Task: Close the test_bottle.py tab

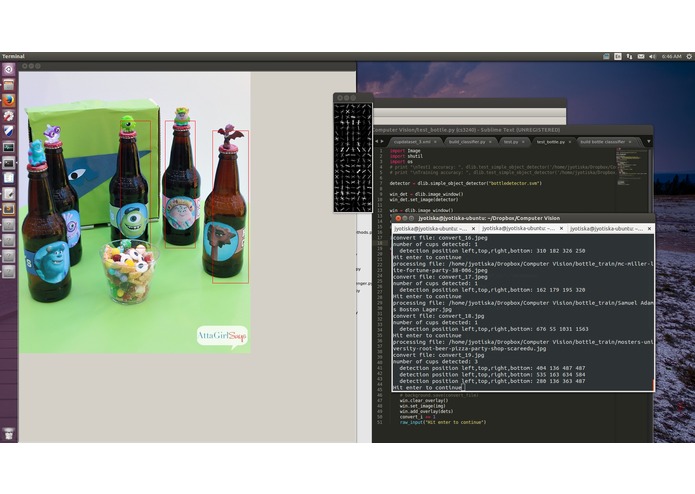Action: click(570, 142)
